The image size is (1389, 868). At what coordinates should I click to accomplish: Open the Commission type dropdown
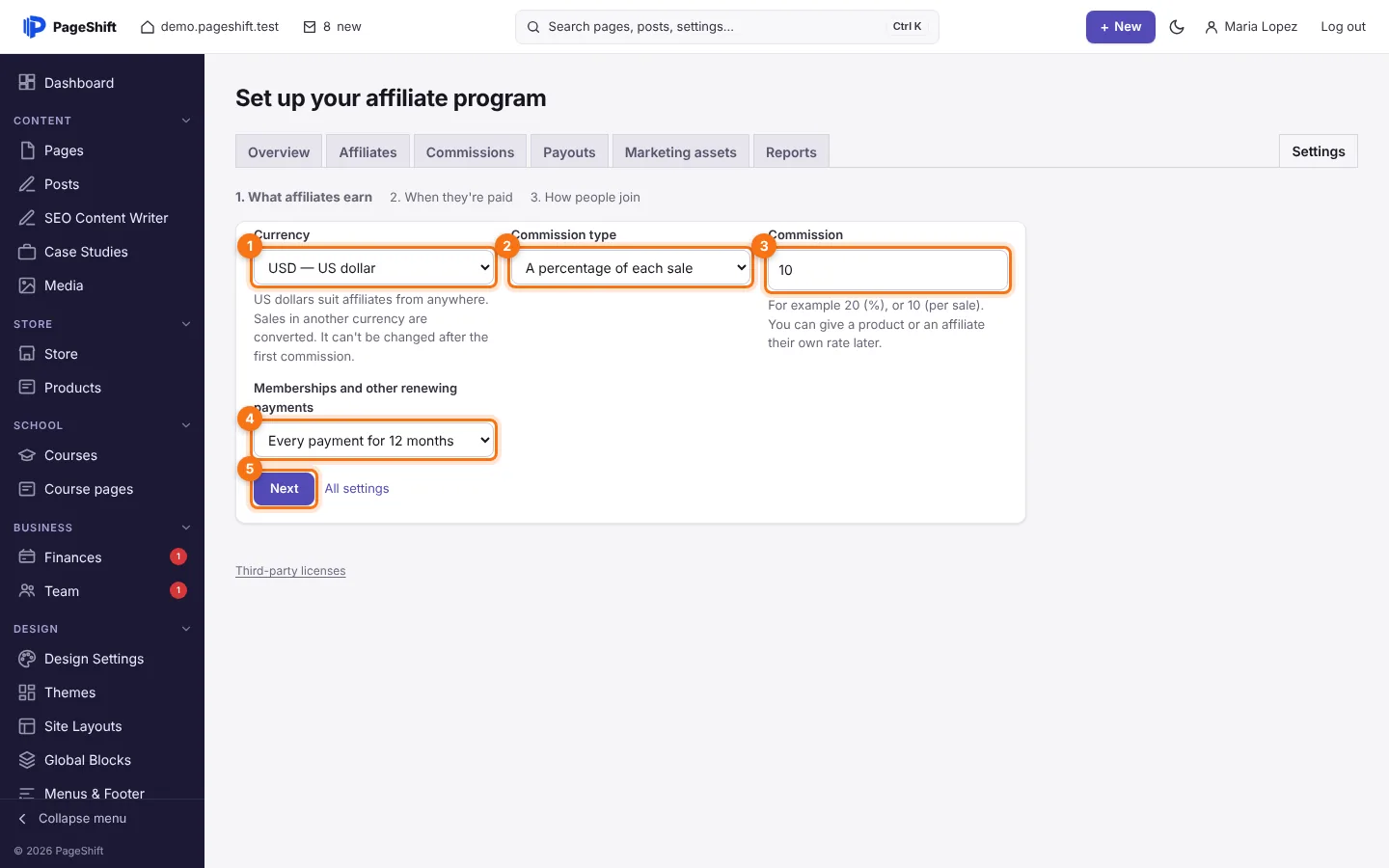point(631,268)
